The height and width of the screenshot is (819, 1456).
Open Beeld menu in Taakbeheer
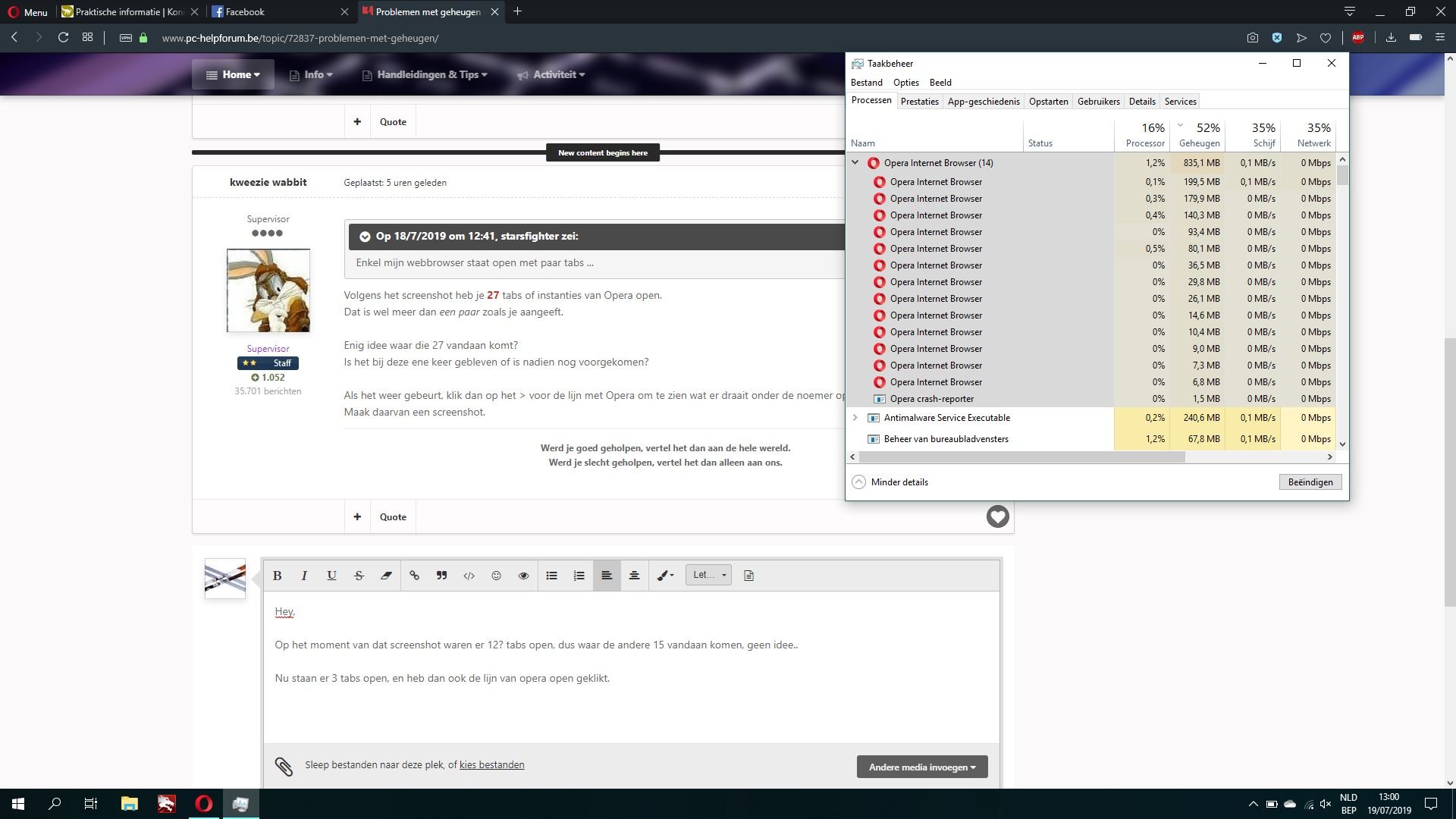[x=940, y=83]
